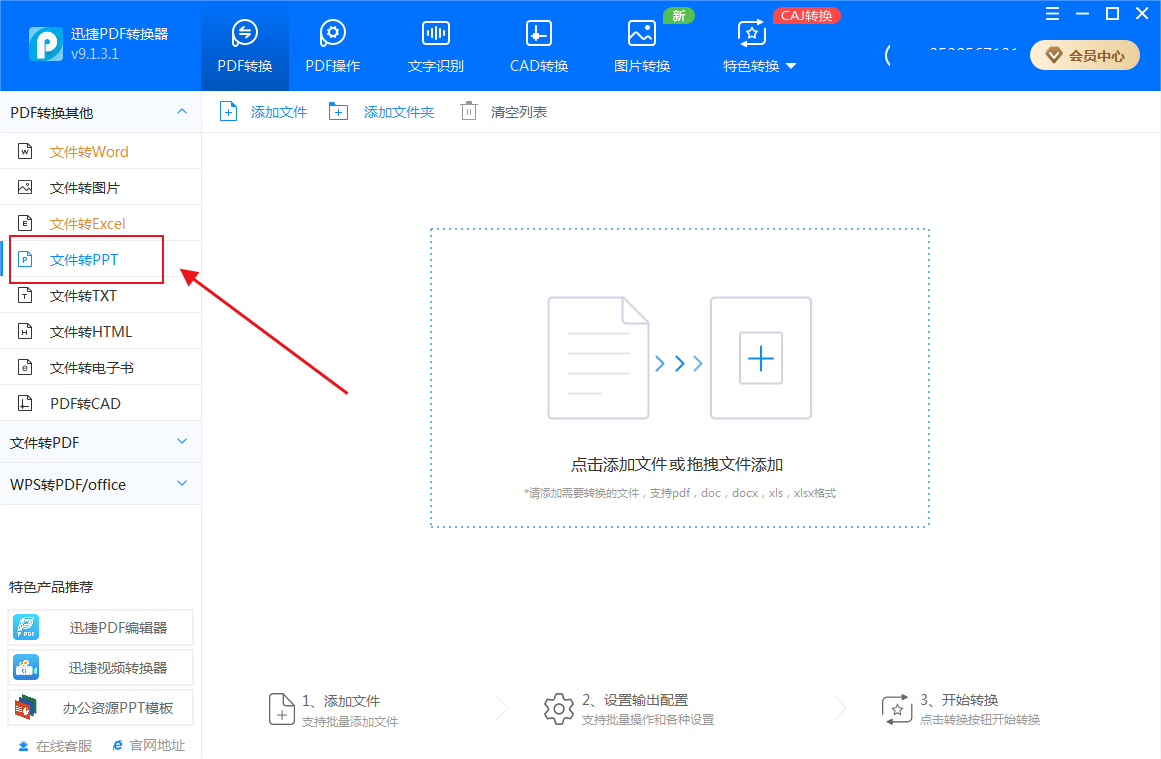
Task: Click the add-file plus icon in toolbar
Action: tap(229, 112)
